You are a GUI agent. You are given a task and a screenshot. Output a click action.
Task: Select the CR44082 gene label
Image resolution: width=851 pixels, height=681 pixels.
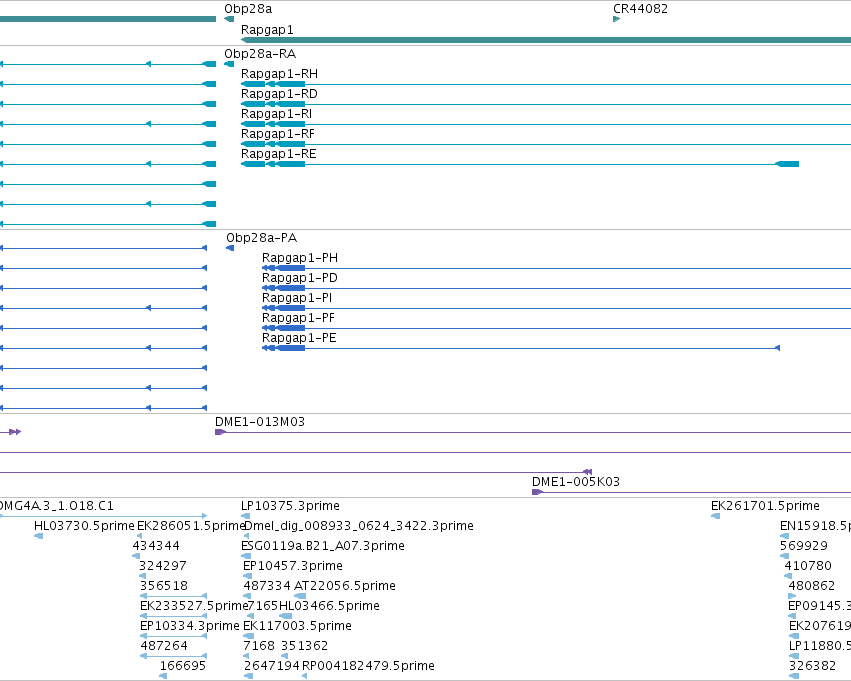[x=640, y=9]
